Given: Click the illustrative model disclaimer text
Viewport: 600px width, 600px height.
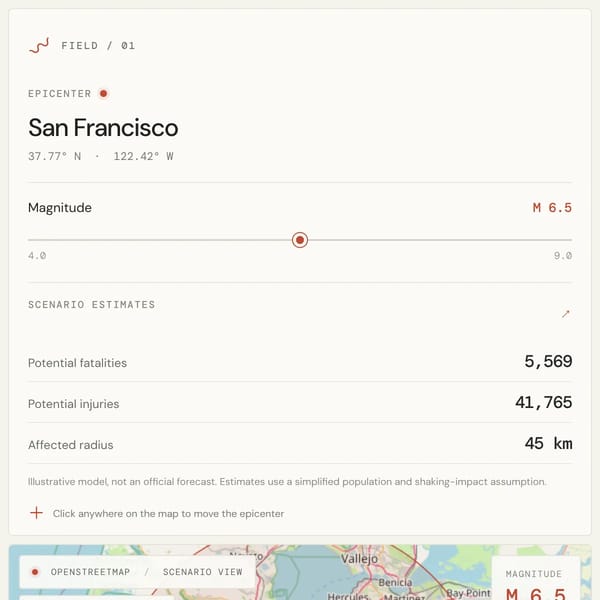Looking at the screenshot, I should click(x=287, y=481).
